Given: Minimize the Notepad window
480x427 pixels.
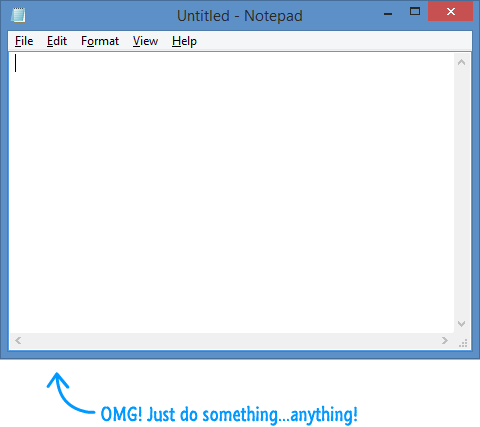Looking at the screenshot, I should (388, 14).
